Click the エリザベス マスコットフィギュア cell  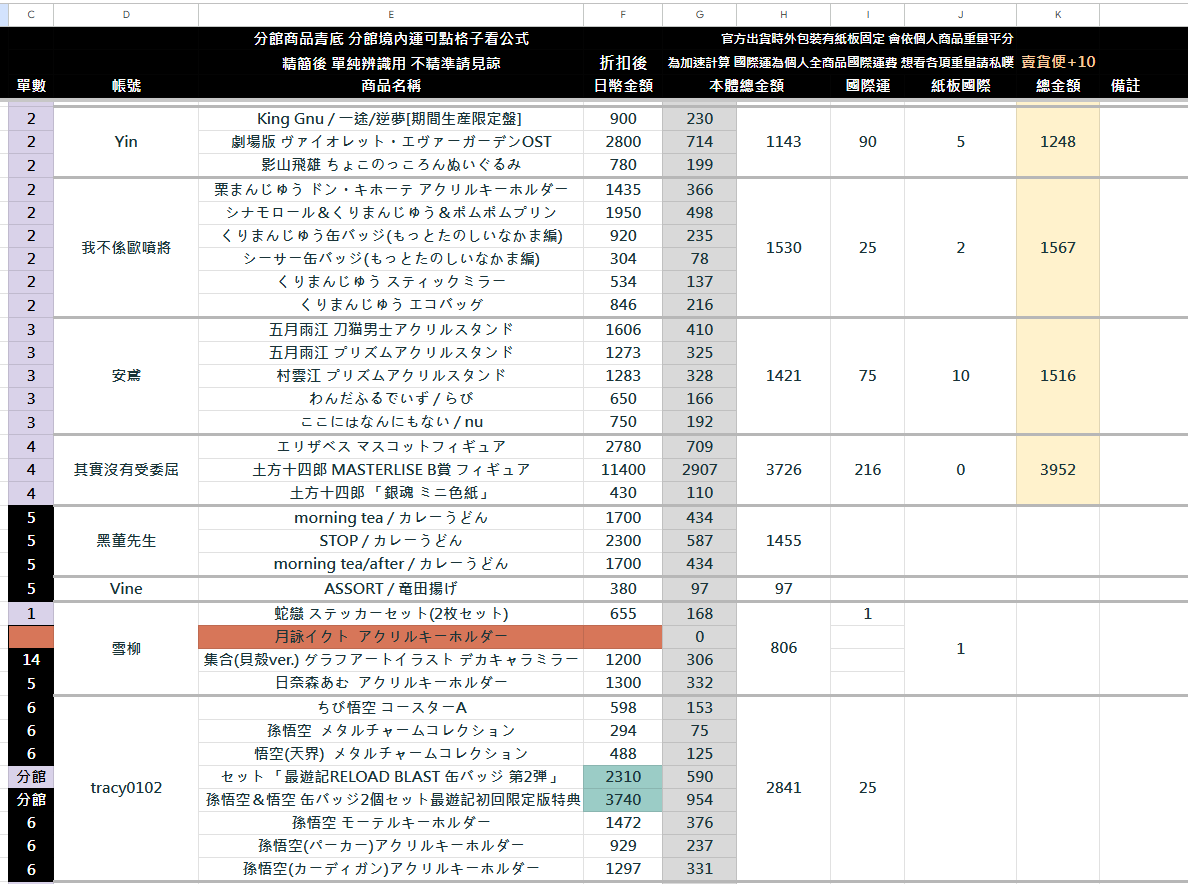391,447
